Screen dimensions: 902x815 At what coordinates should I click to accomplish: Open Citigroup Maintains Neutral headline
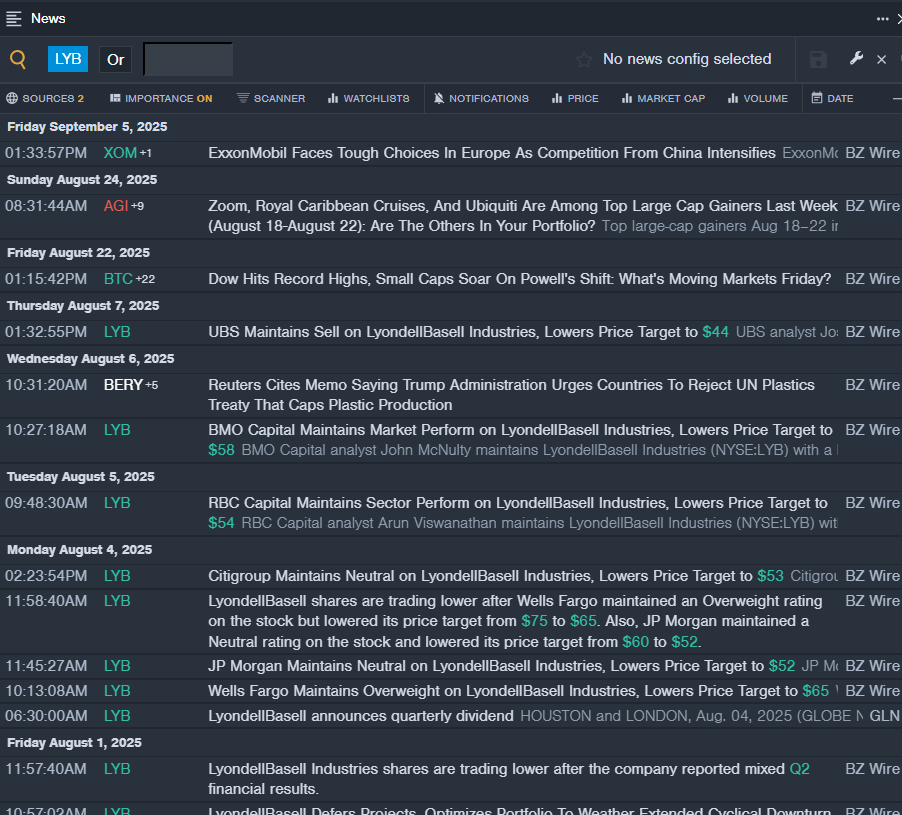click(x=496, y=576)
